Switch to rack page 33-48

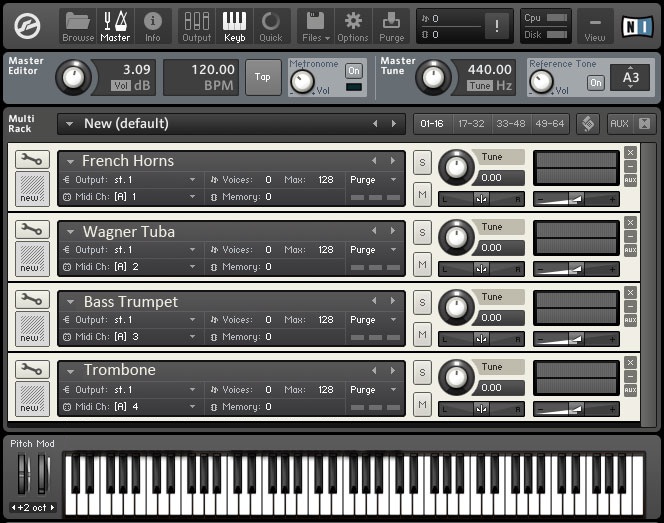coord(510,124)
